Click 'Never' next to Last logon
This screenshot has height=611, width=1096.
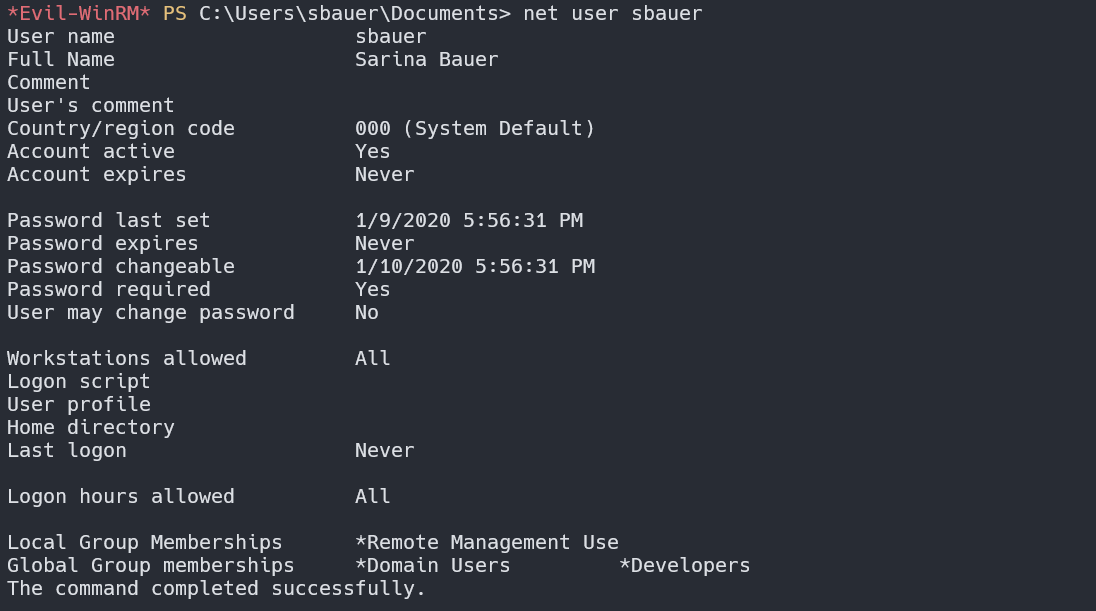385,451
